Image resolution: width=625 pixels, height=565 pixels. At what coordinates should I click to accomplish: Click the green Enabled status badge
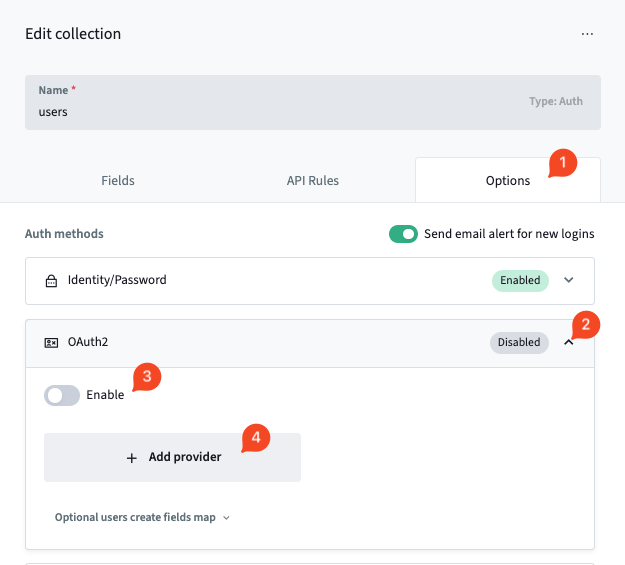(x=520, y=281)
